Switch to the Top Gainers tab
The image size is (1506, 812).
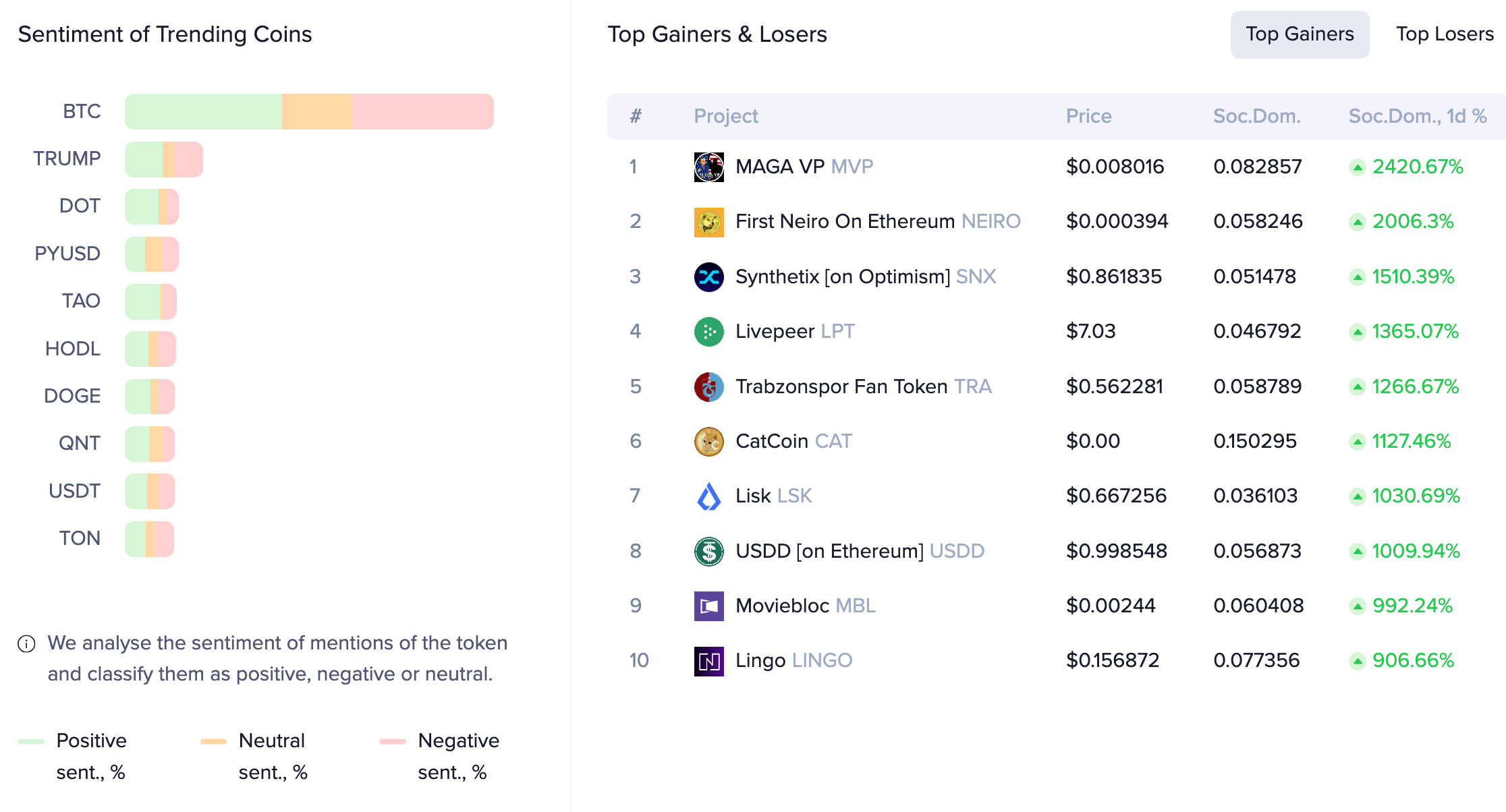(1300, 34)
